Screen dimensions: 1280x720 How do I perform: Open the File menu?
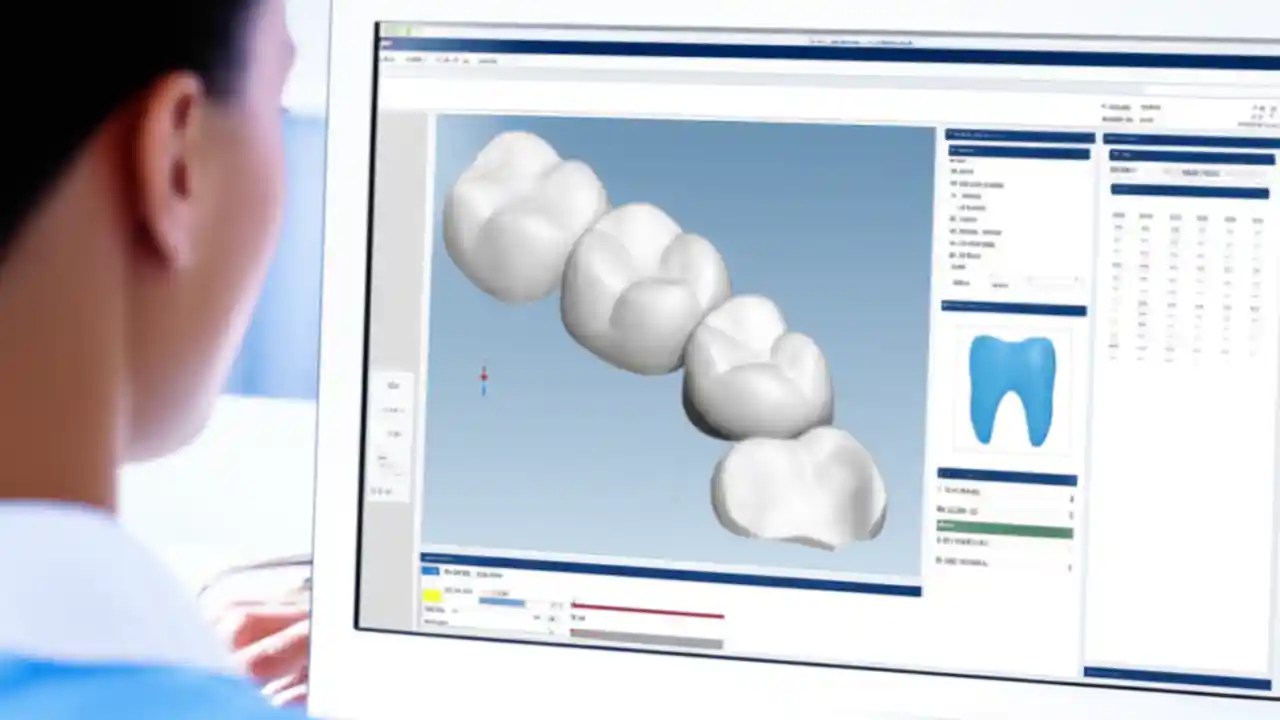click(388, 60)
